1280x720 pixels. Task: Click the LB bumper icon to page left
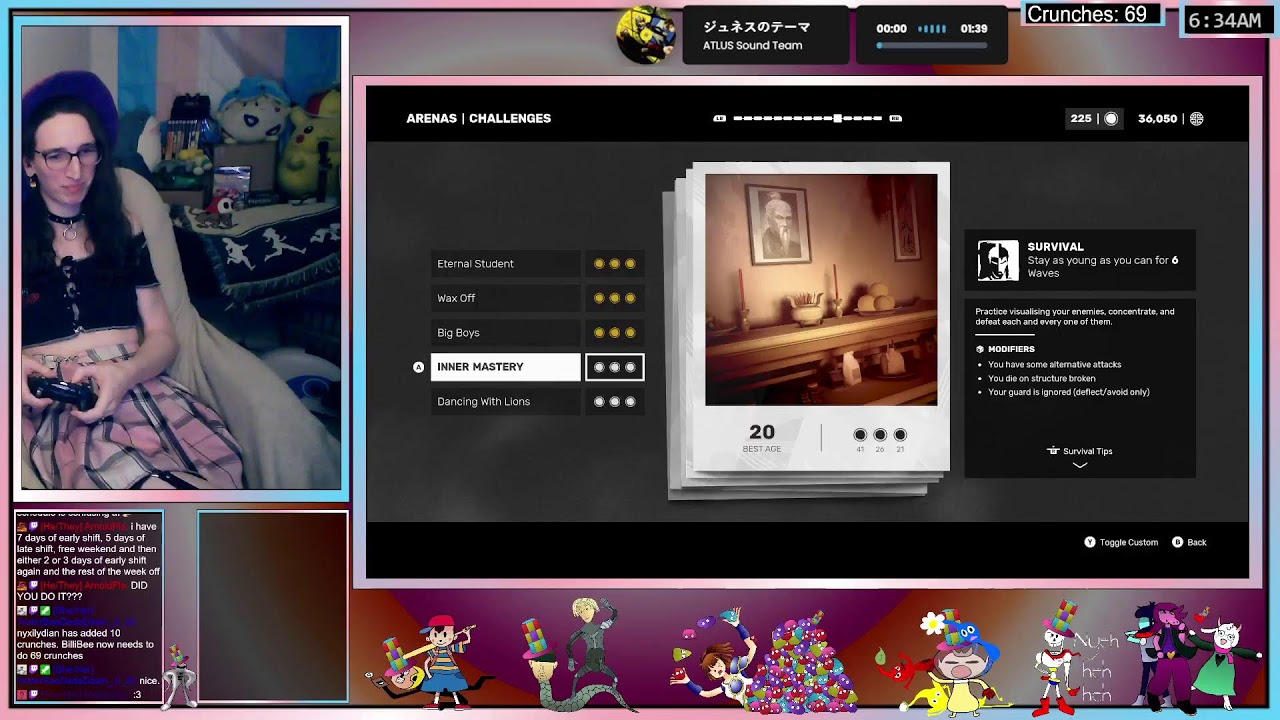pyautogui.click(x=719, y=118)
